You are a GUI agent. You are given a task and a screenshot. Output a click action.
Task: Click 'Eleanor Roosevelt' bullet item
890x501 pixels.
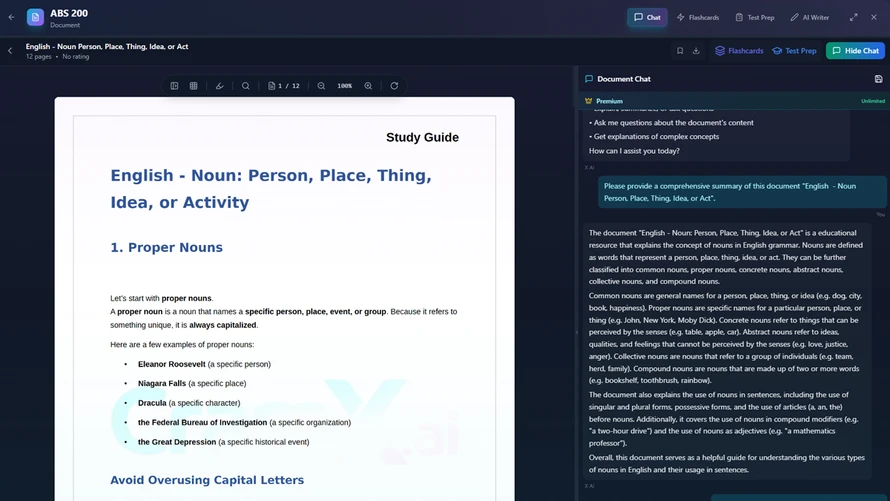point(204,364)
